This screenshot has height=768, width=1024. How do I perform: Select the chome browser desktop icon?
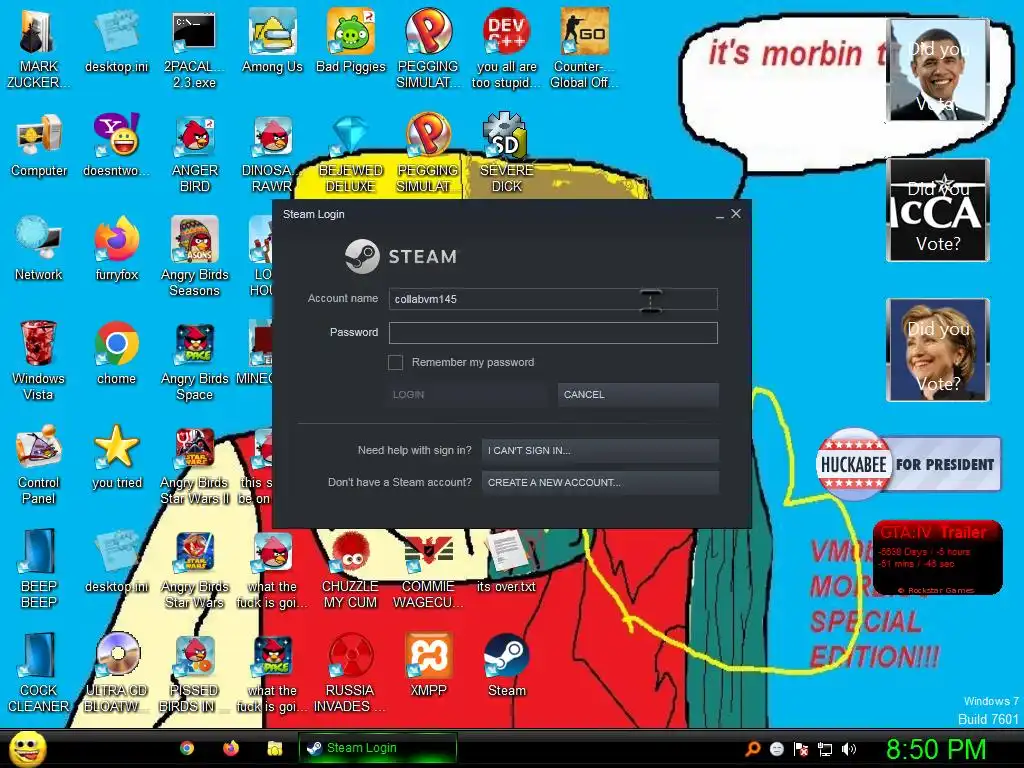pyautogui.click(x=116, y=353)
